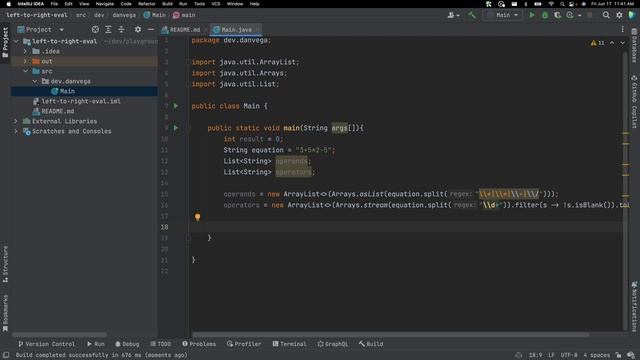This screenshot has height=360, width=640.
Task: Click the LF line separator in status bar
Action: 551,355
